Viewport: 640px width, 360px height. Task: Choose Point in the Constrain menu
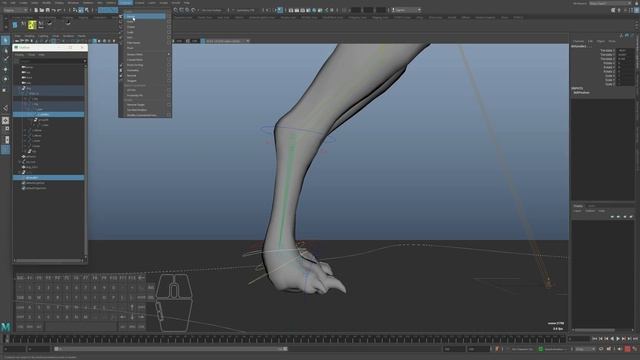tap(130, 22)
